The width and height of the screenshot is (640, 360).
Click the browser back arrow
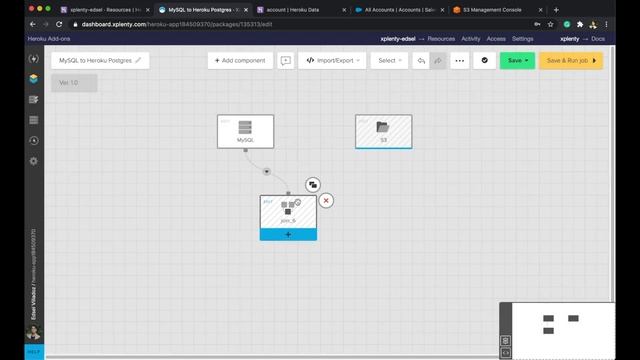coord(33,24)
